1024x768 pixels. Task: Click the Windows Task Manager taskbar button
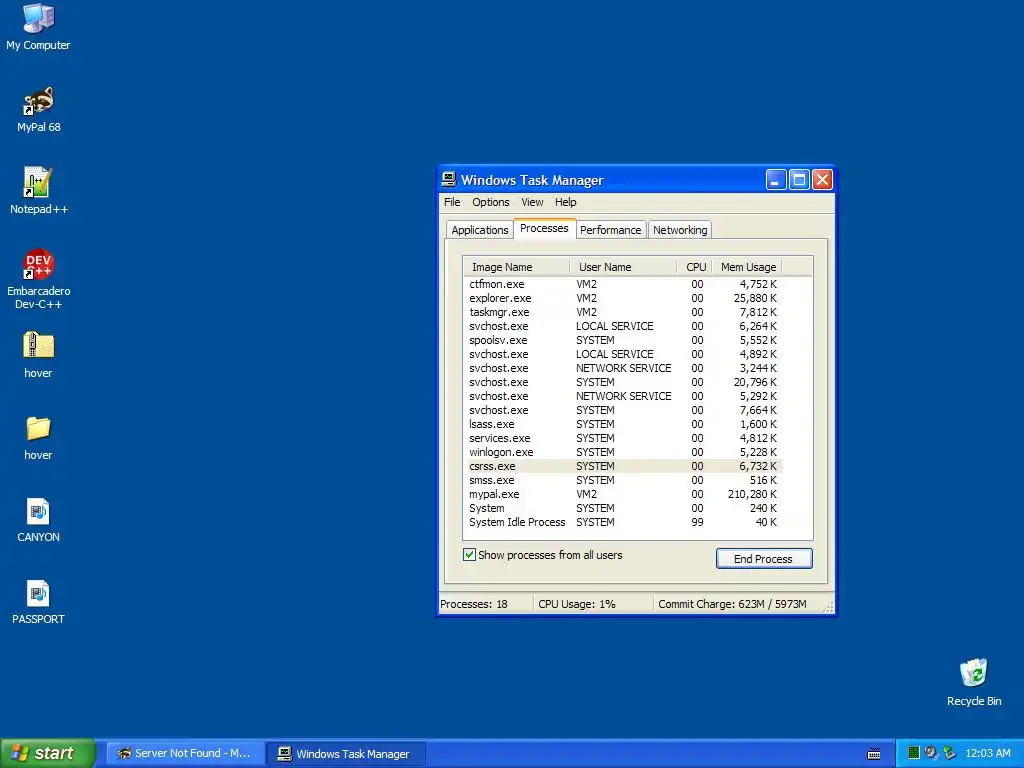point(347,754)
